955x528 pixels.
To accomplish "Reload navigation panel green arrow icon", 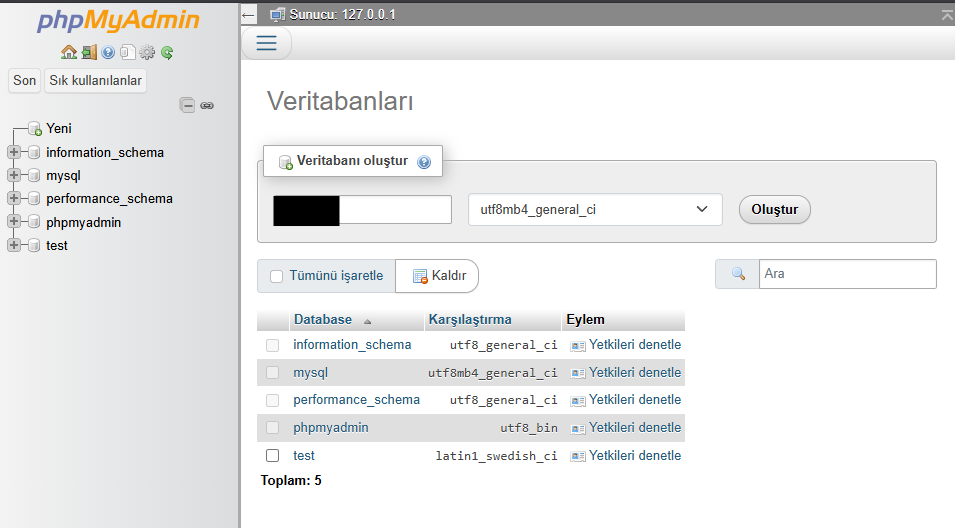I will (167, 52).
